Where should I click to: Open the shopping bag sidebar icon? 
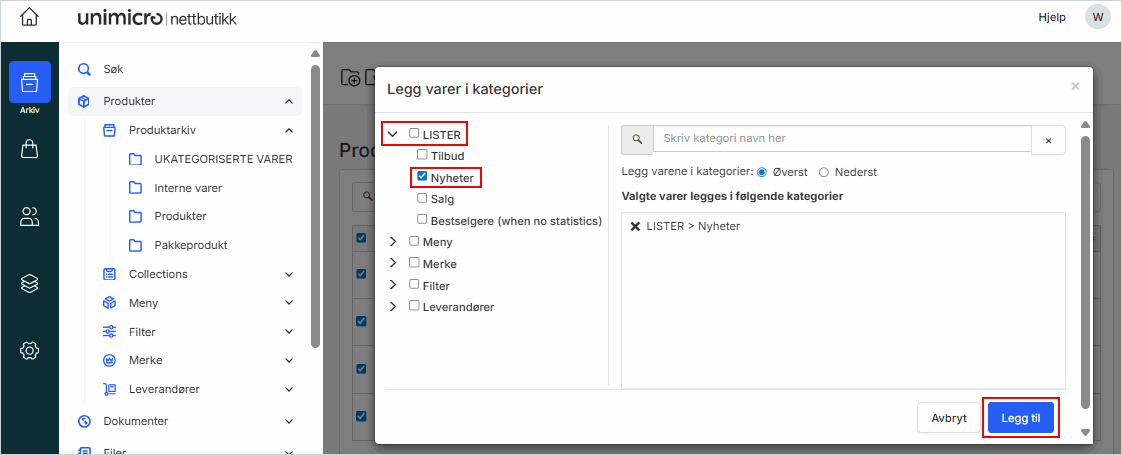tap(29, 149)
